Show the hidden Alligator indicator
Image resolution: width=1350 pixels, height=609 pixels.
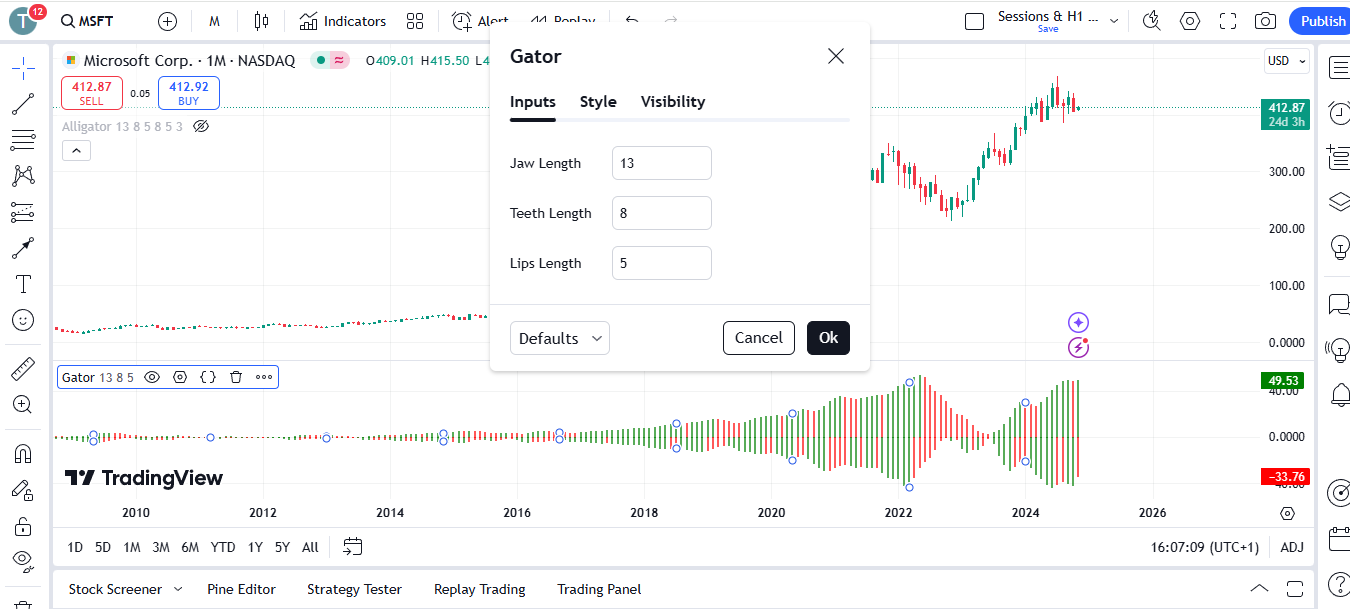click(x=200, y=127)
